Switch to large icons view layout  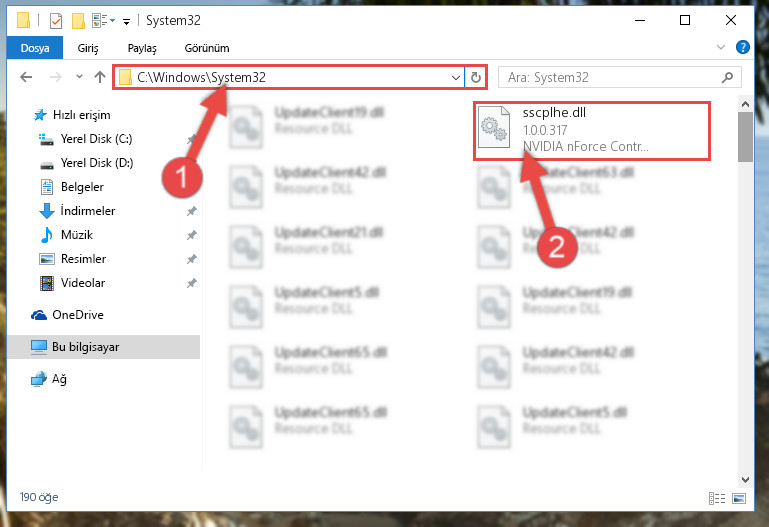pos(739,499)
